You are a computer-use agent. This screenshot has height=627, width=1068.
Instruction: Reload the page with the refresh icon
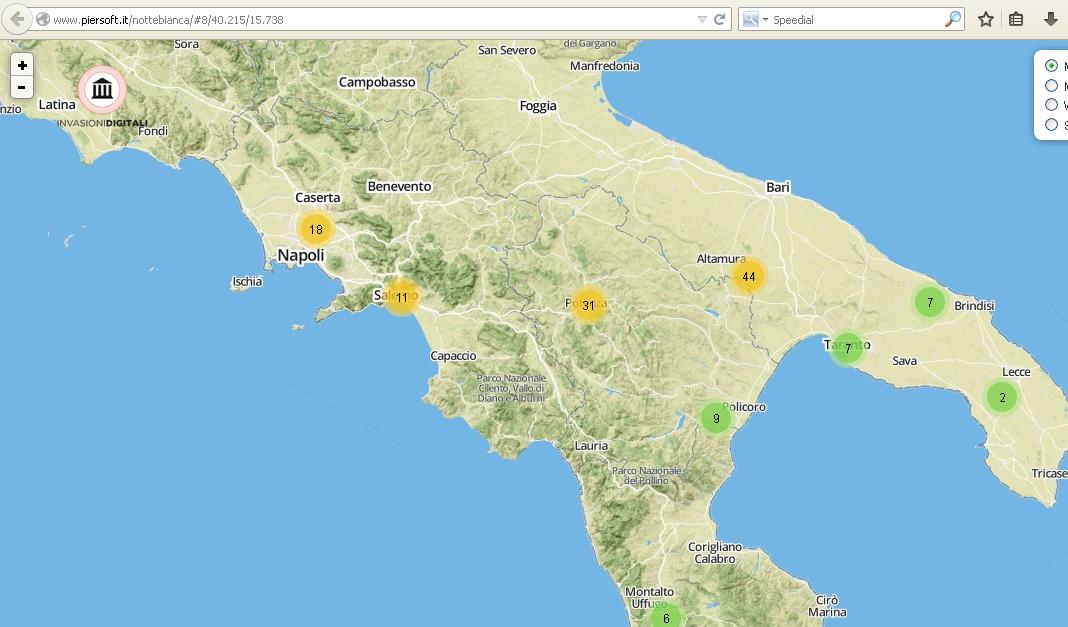coord(719,19)
